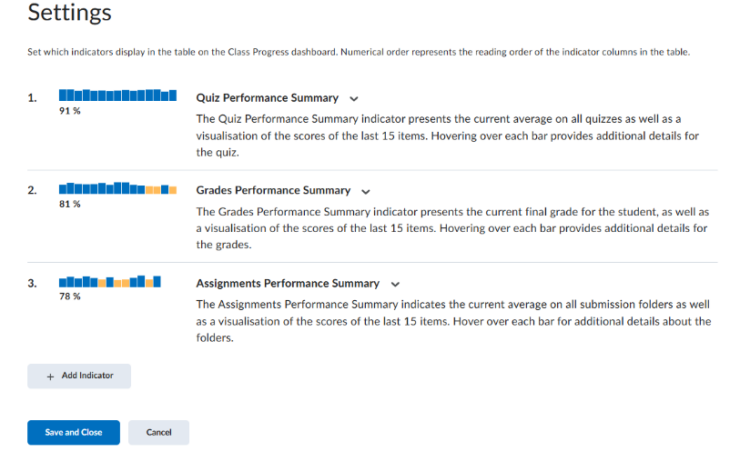Cancel the settings changes
The image size is (740, 472).
158,432
